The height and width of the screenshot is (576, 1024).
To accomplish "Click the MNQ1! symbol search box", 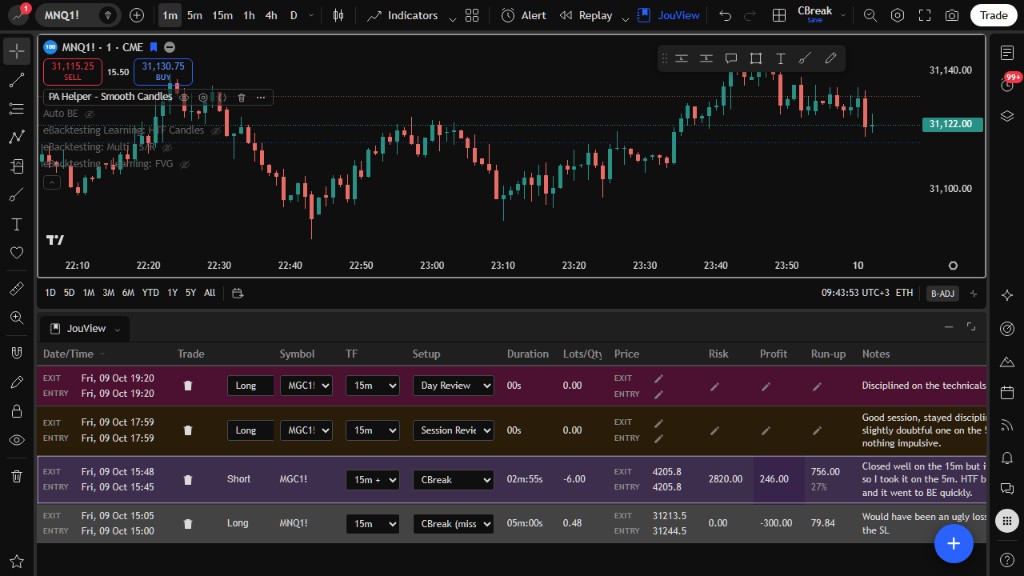I will pyautogui.click(x=78, y=15).
